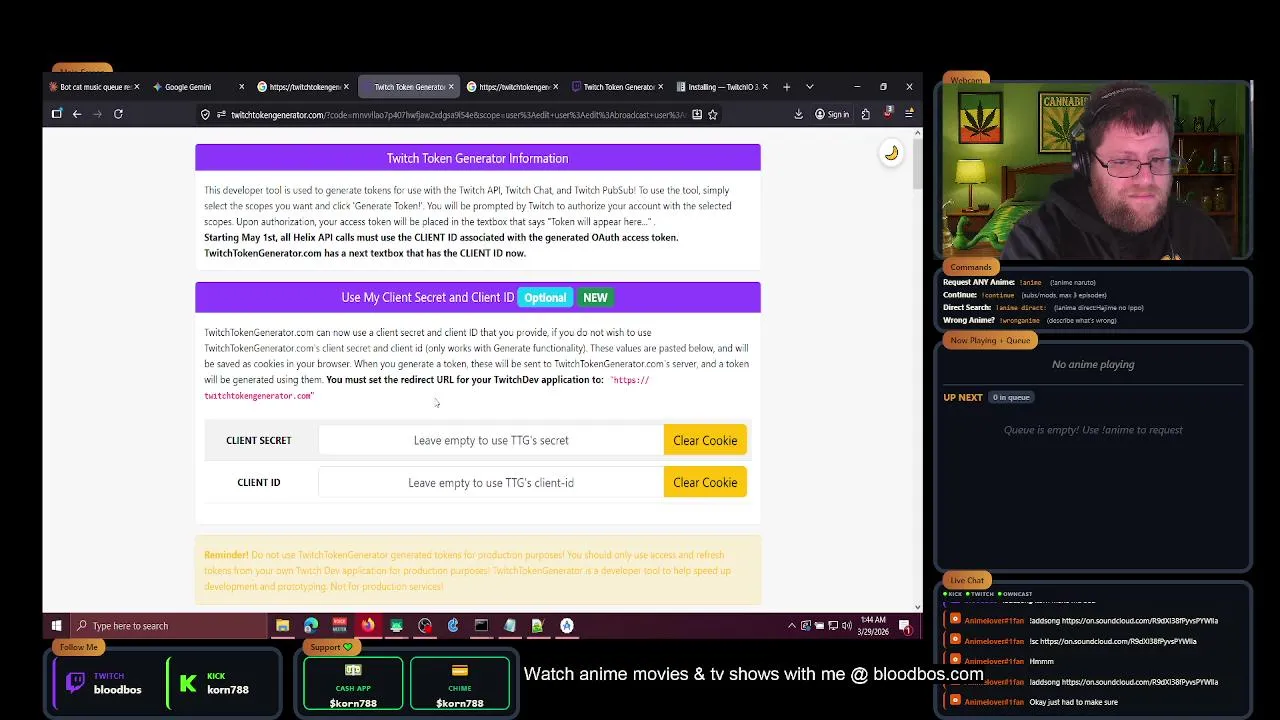Open the browser application menu
Screen dimensions: 1280x720
coord(909,114)
